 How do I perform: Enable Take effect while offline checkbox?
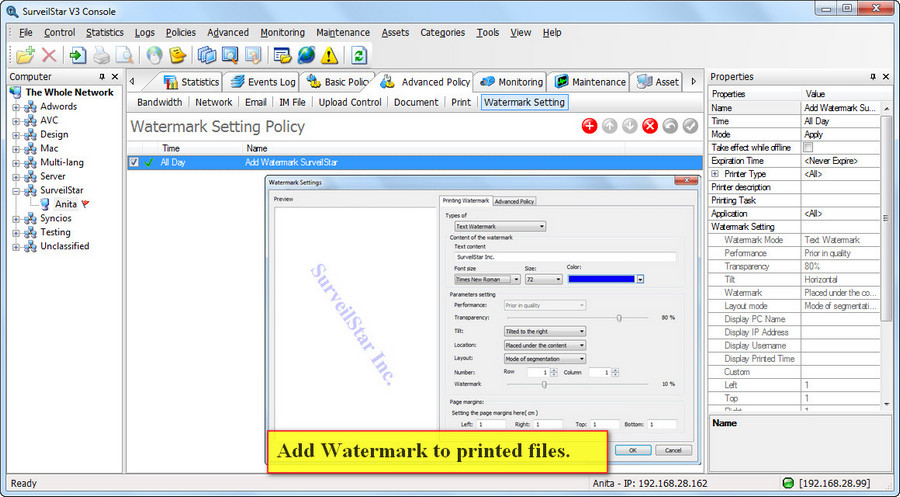[x=808, y=147]
